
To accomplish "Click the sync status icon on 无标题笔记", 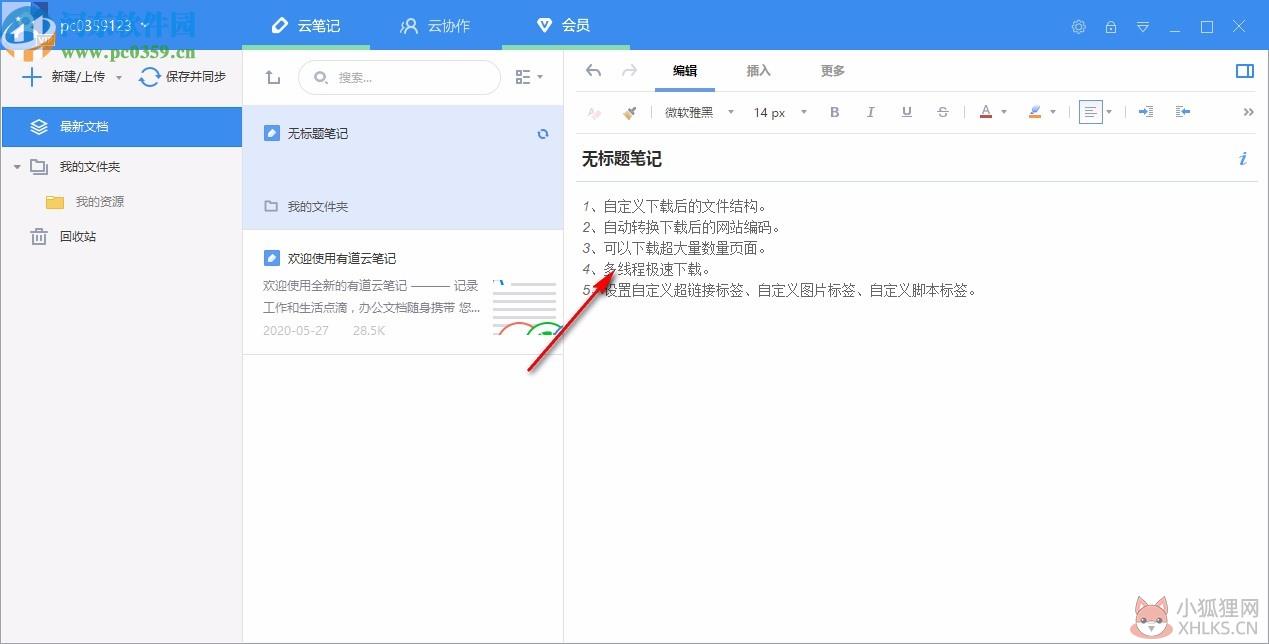I will (543, 133).
